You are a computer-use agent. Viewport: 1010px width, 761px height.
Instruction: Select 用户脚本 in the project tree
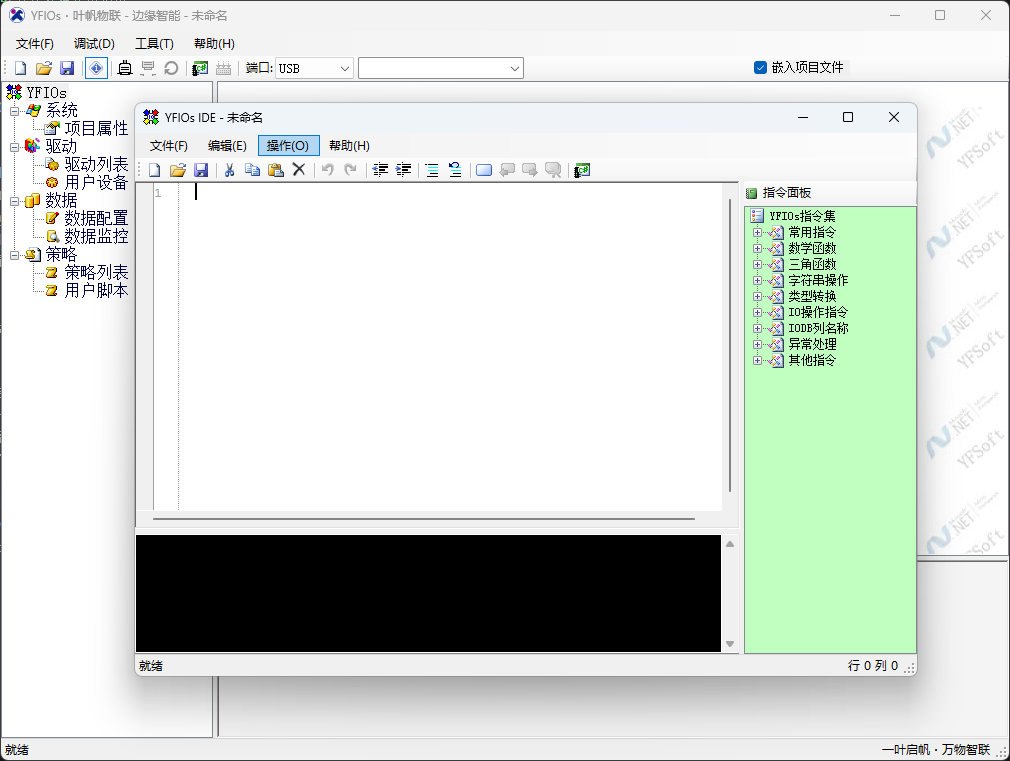96,291
